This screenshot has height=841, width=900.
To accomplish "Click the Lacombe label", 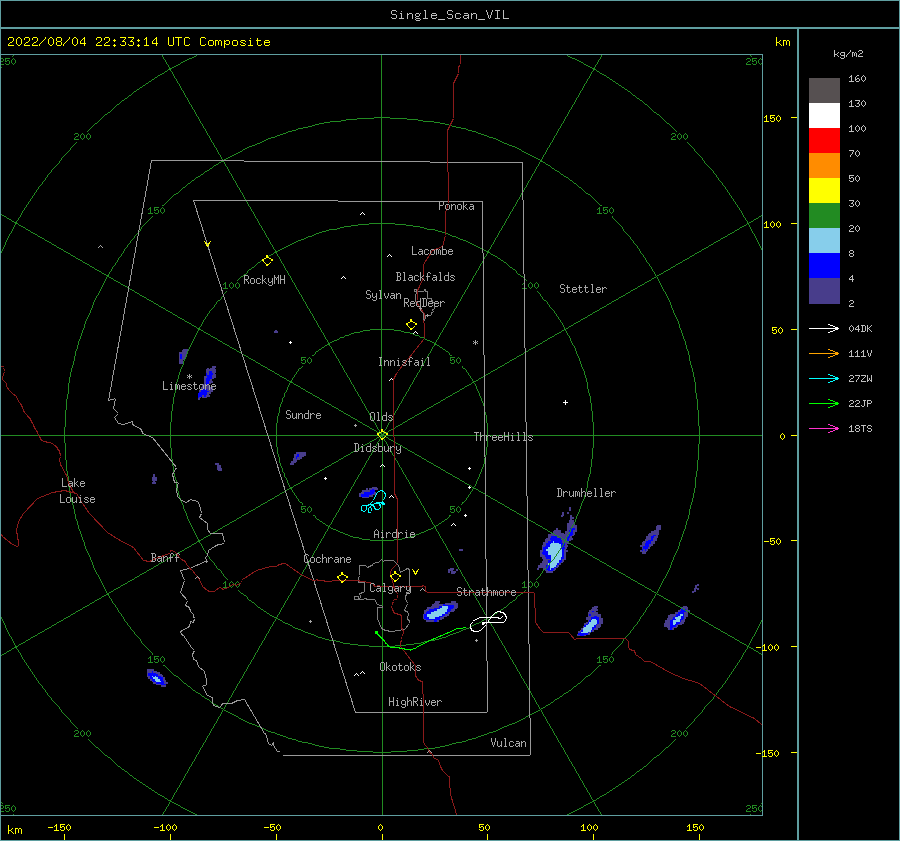I will [x=432, y=251].
